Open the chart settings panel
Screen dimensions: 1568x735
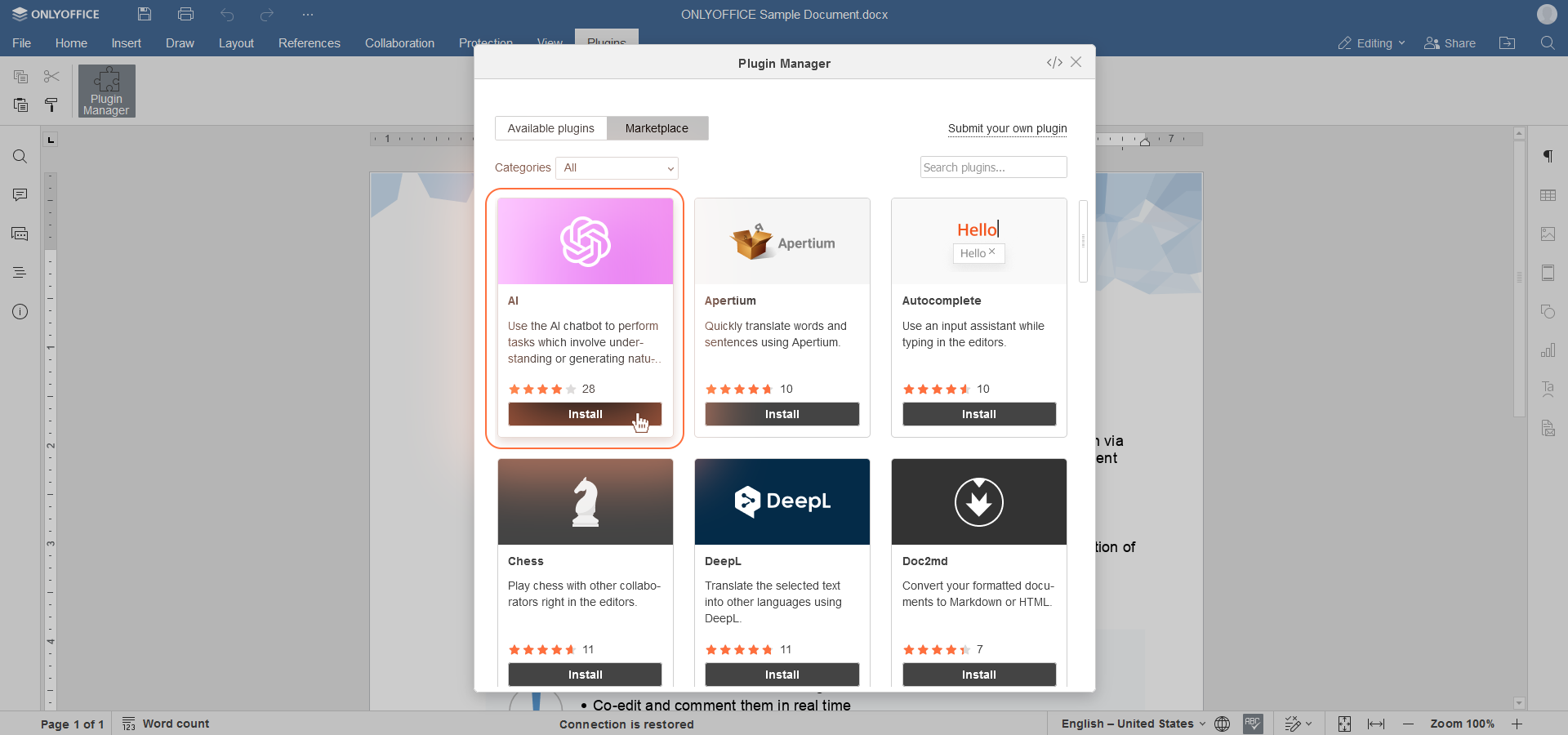pyautogui.click(x=1549, y=350)
